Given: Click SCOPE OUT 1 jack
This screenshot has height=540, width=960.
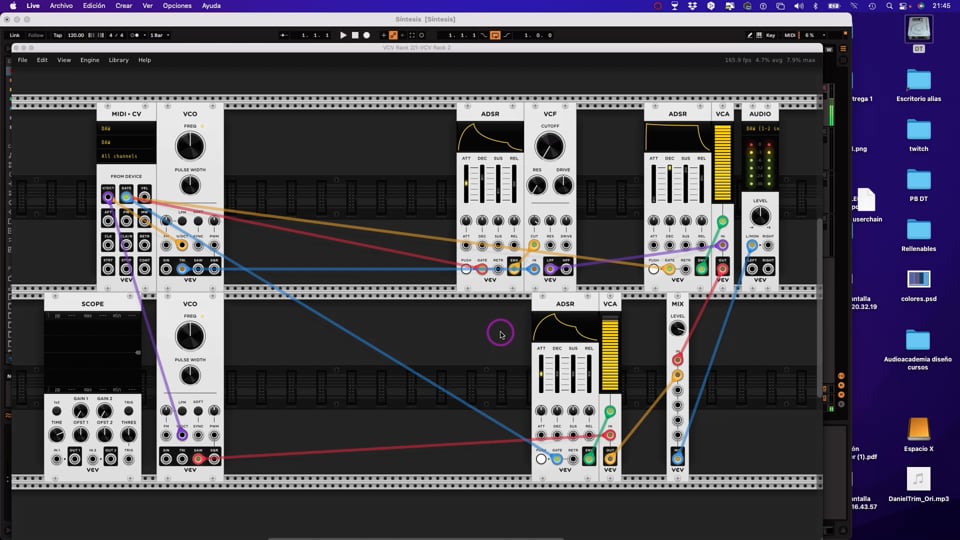Looking at the screenshot, I should coord(75,459).
